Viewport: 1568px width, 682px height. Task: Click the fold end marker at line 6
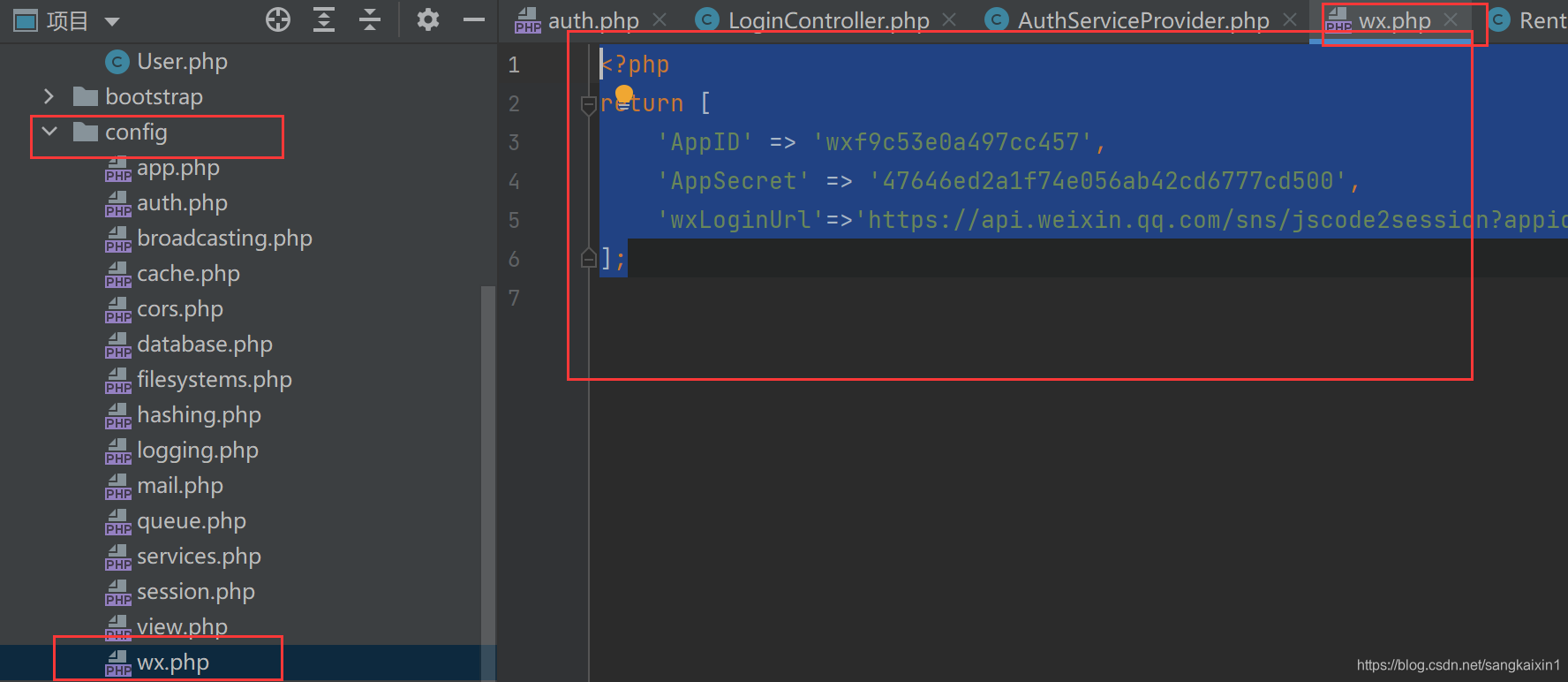[589, 258]
